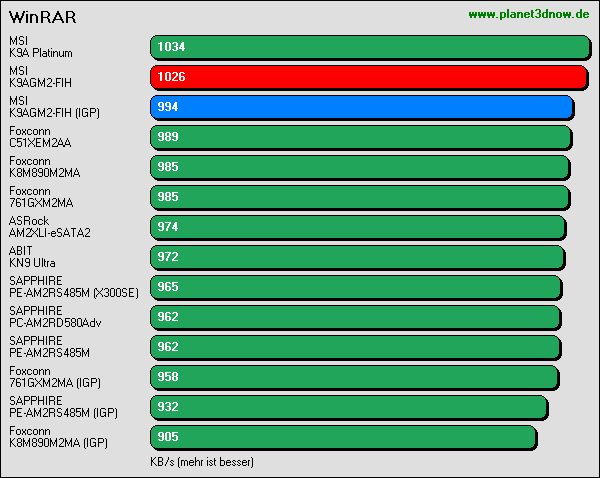Click the 962 bar of SAPPHIRE PE-AM2RS485M
The width and height of the screenshot is (600, 478).
[x=355, y=347]
